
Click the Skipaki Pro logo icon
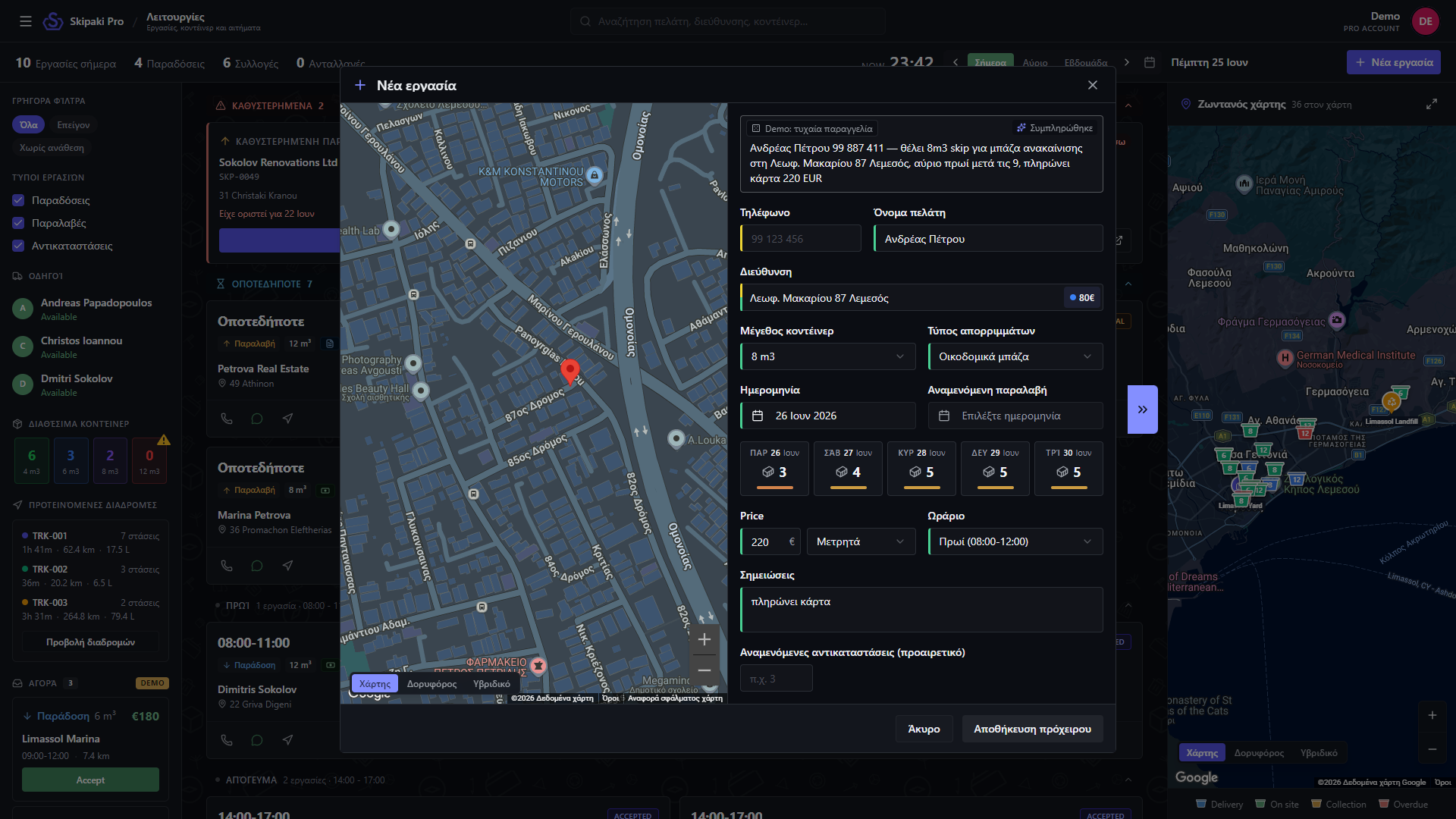[x=53, y=21]
